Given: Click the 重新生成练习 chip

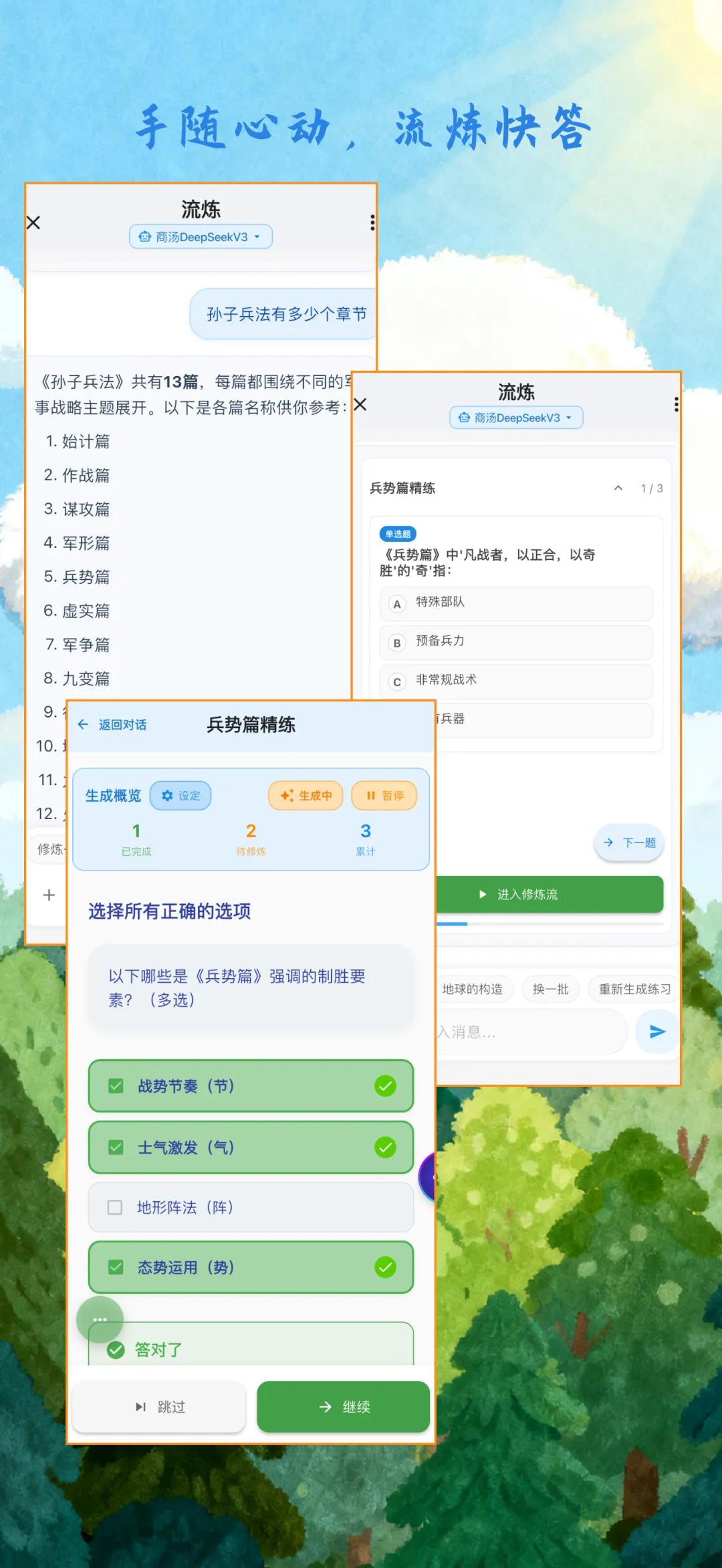Looking at the screenshot, I should (x=634, y=989).
